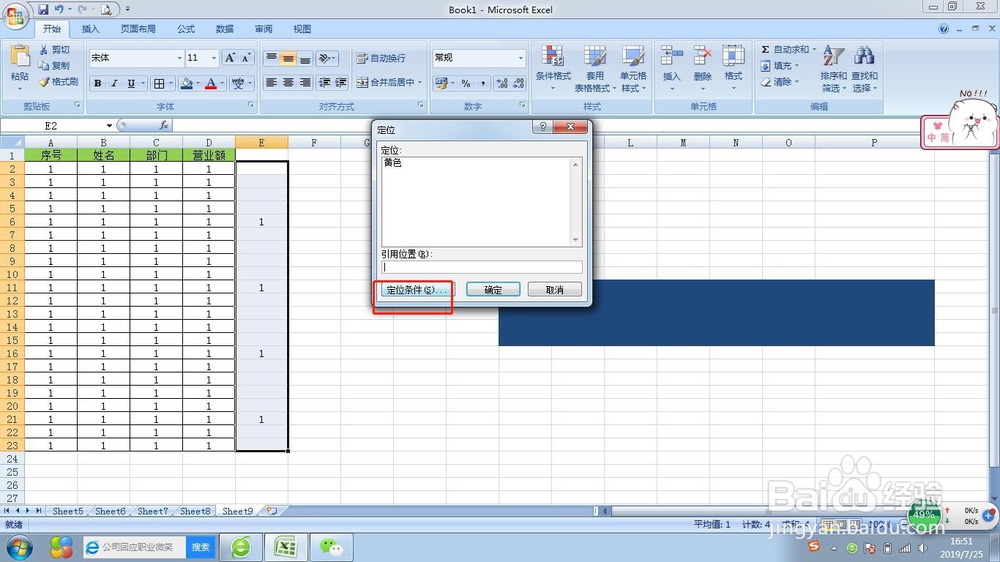Click the insert function fx icon
1000x562 pixels.
164,125
